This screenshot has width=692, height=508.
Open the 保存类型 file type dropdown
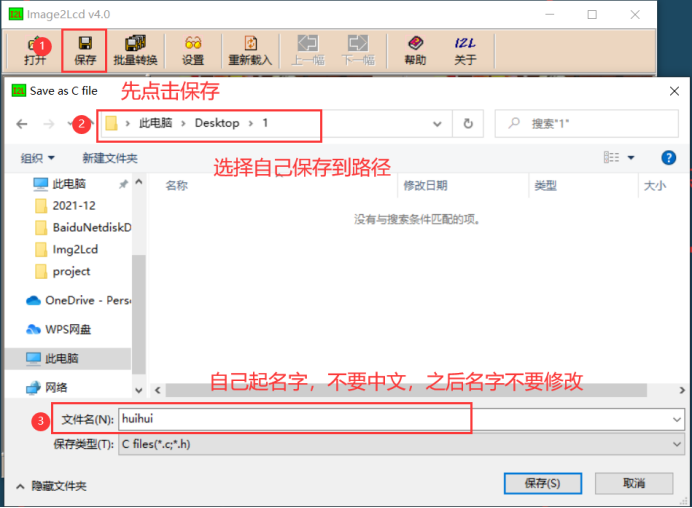pos(401,444)
